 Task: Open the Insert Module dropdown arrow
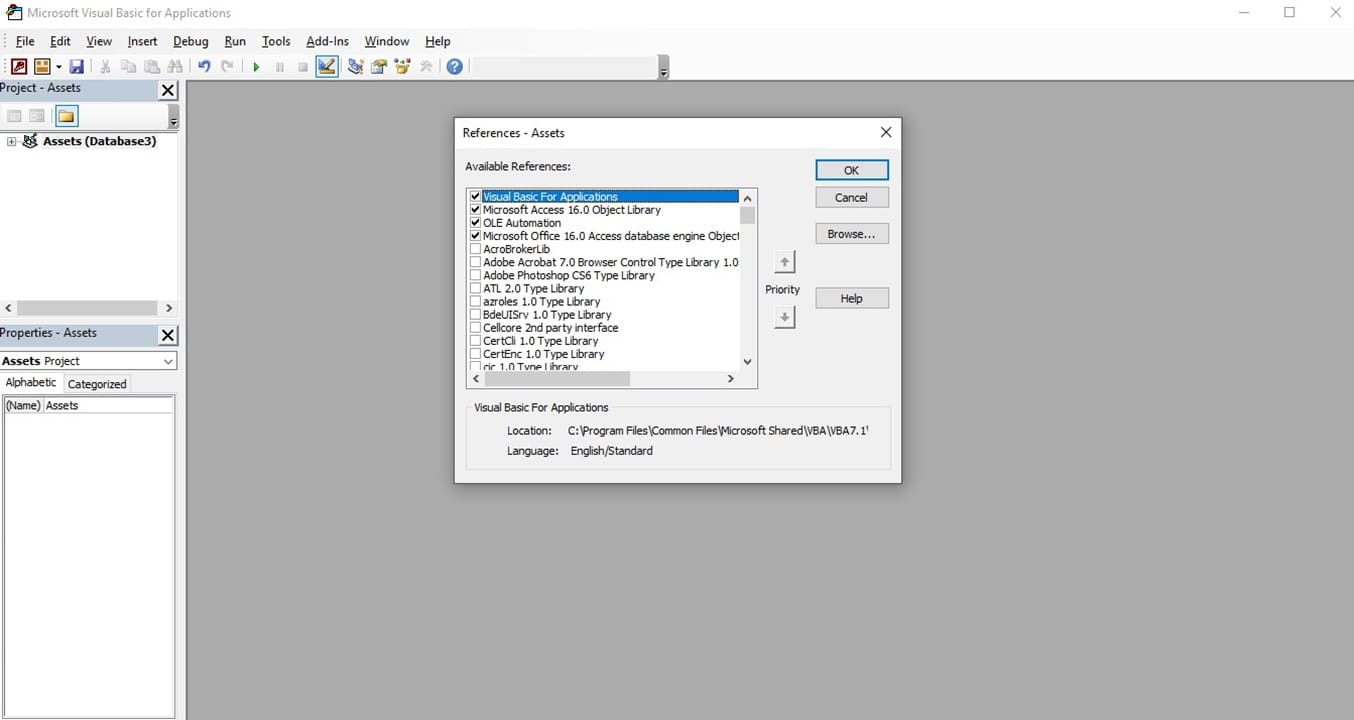coord(58,67)
